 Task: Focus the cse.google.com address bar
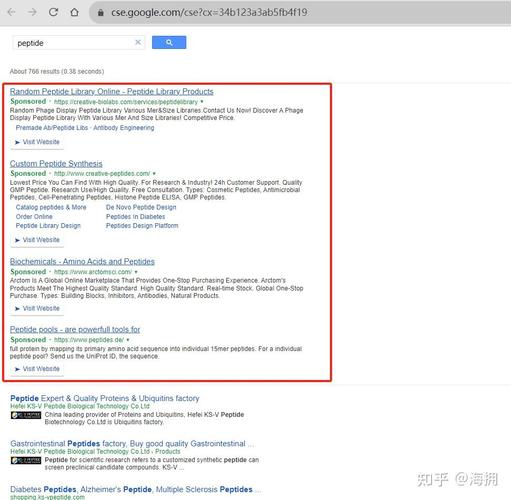300,12
